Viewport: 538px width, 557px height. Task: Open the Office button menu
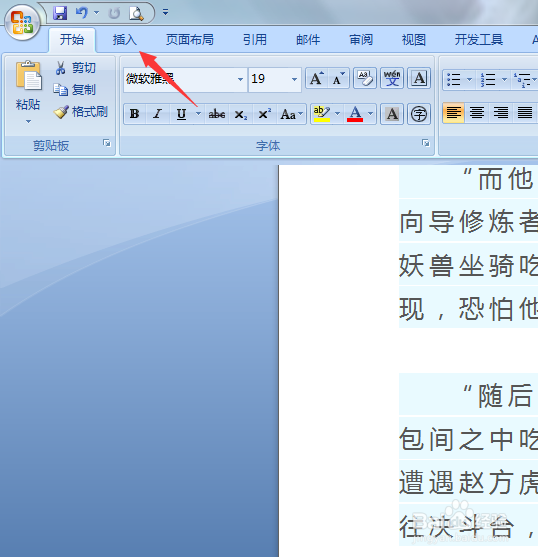coord(22,22)
